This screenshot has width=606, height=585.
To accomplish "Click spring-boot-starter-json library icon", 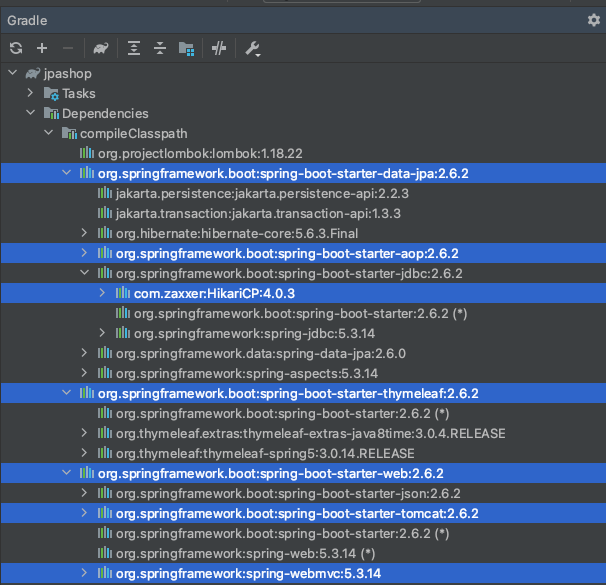I will click(x=105, y=493).
